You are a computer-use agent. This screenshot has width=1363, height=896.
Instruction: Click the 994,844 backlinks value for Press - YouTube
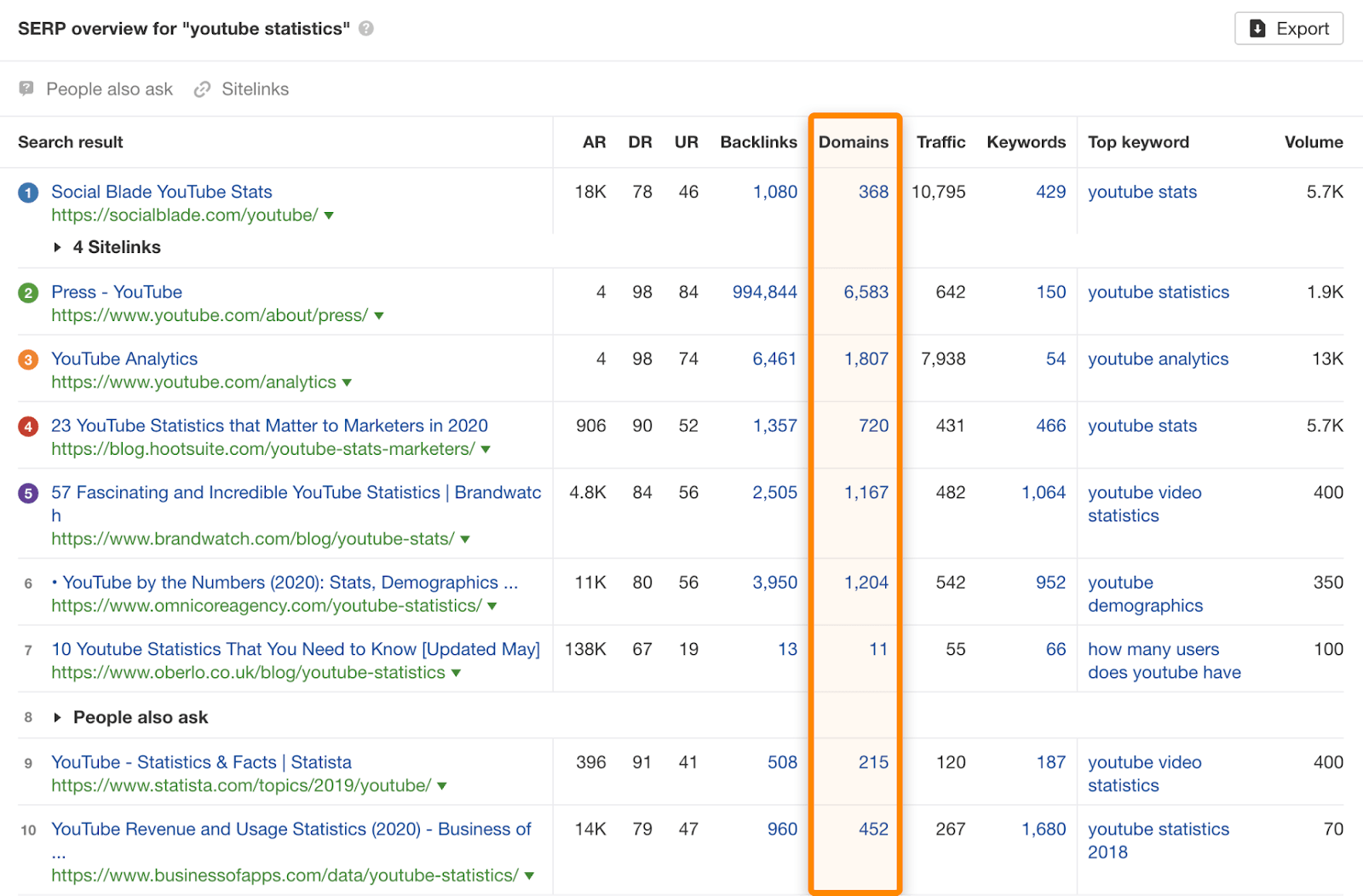tap(764, 292)
